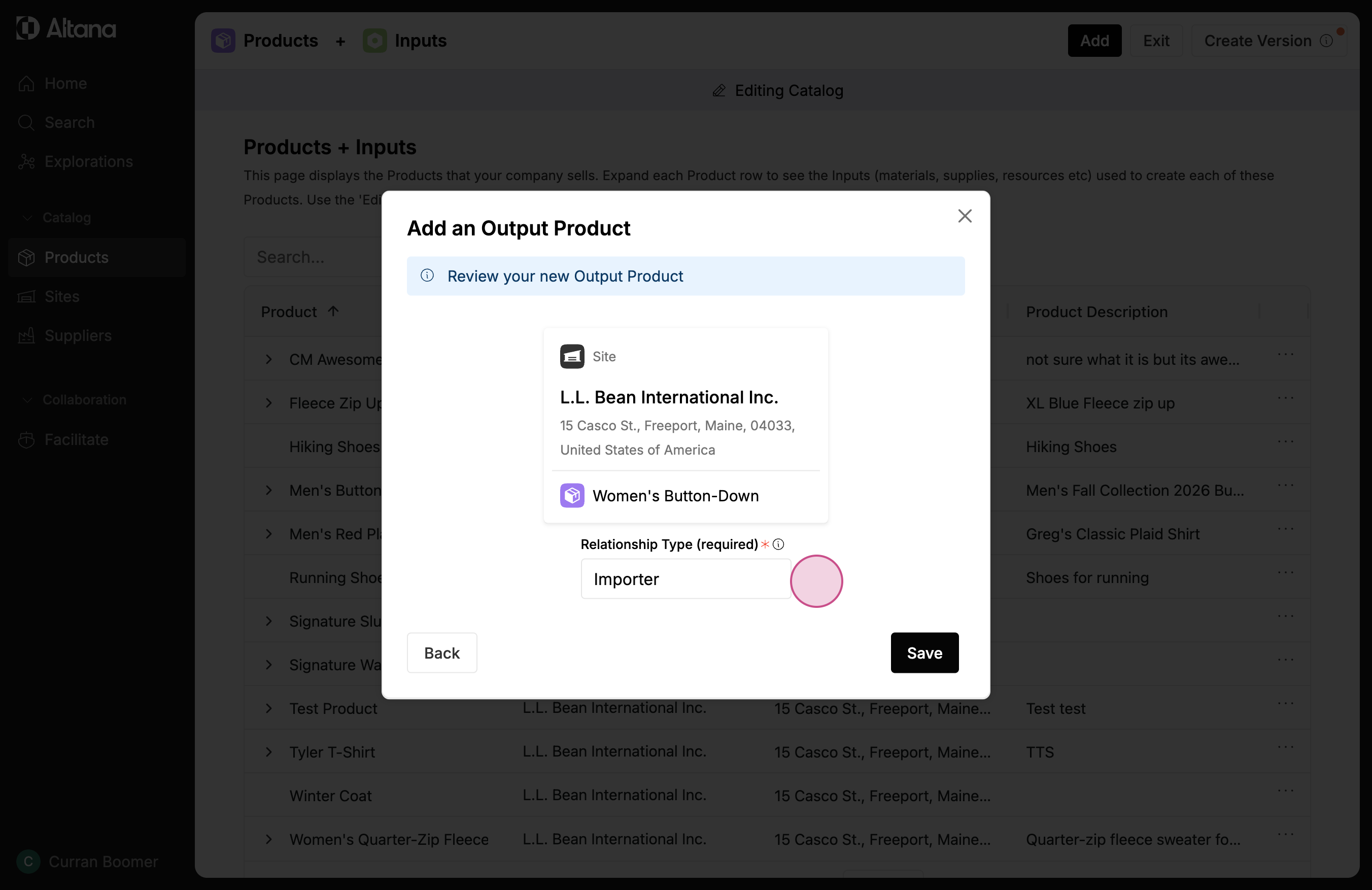
Task: Click the Home house icon
Action: coord(26,83)
